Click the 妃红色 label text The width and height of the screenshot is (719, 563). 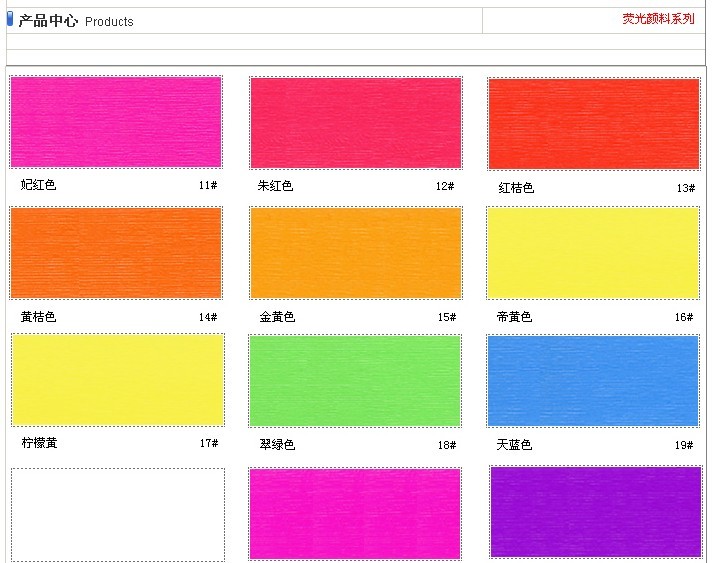[39, 185]
